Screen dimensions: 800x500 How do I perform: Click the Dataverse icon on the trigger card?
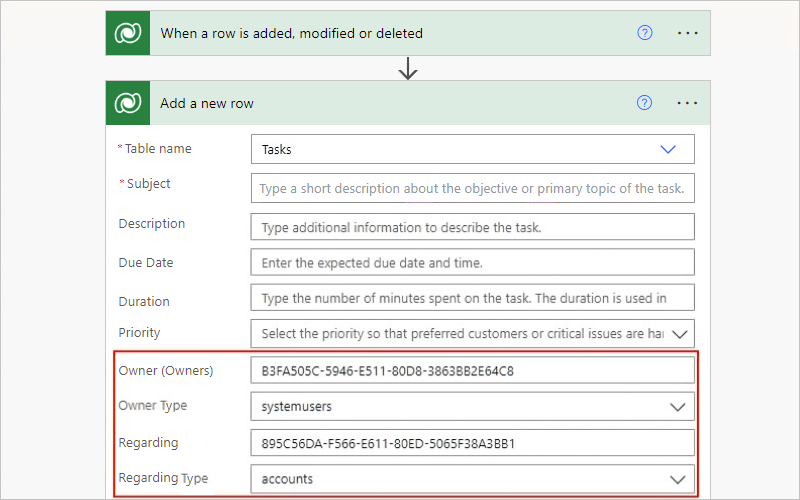[128, 33]
